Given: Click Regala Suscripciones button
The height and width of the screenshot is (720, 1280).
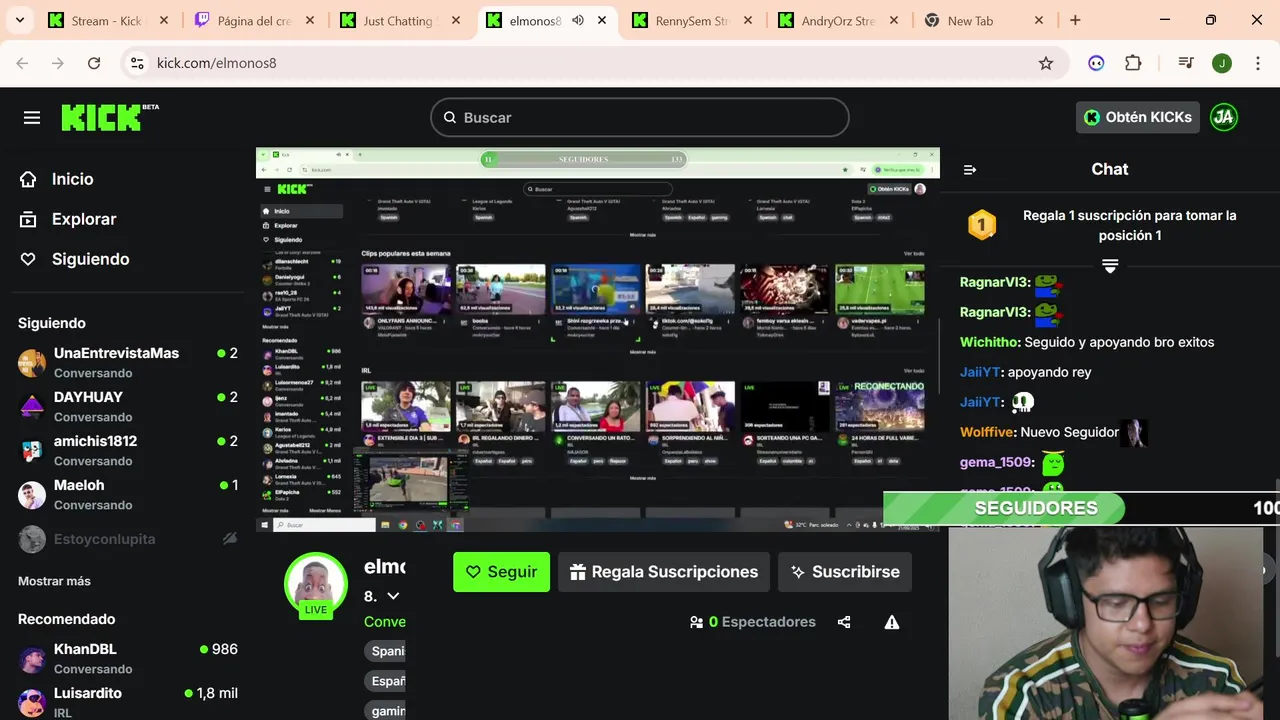Looking at the screenshot, I should (x=664, y=572).
